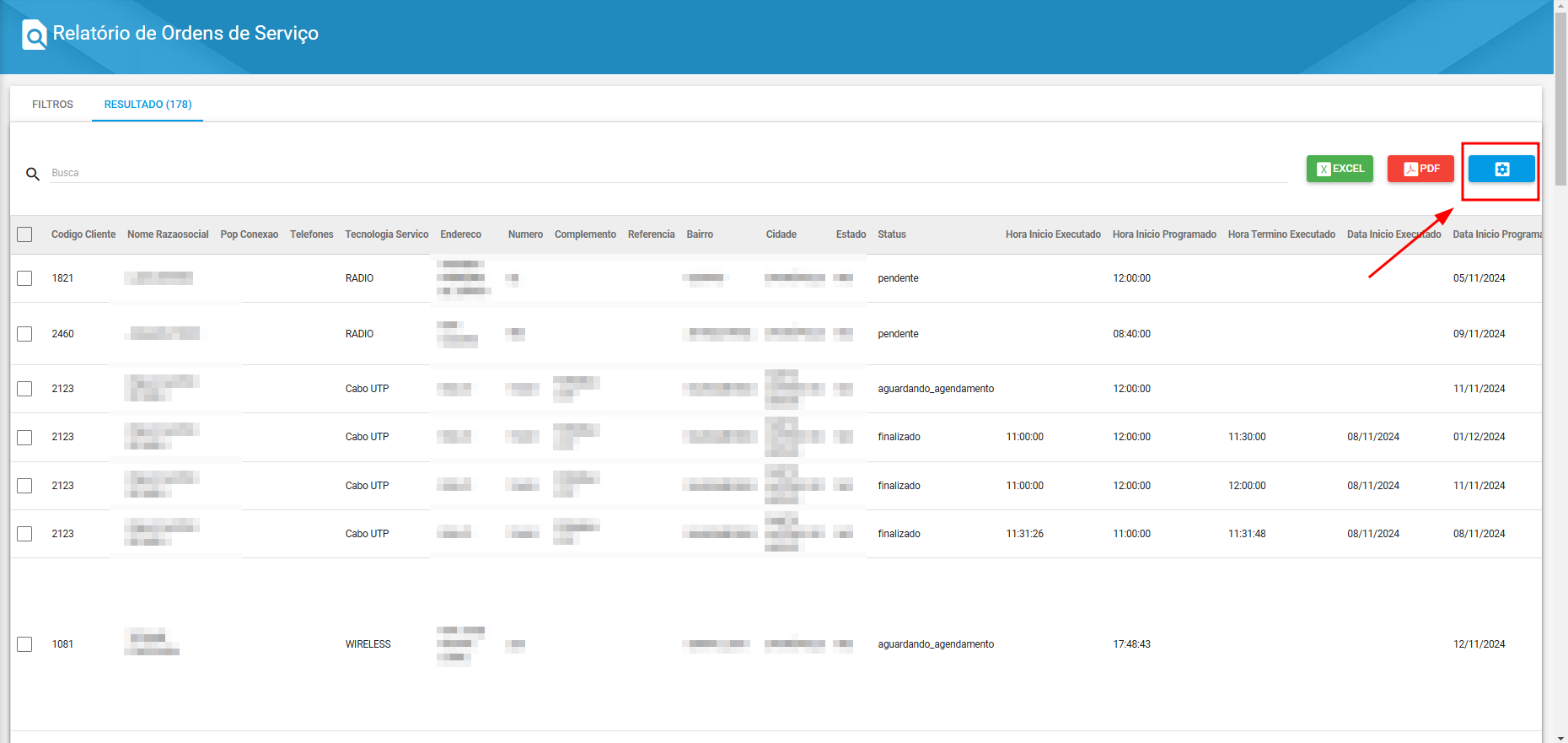Click the scrollbar up arrow

[1560, 5]
